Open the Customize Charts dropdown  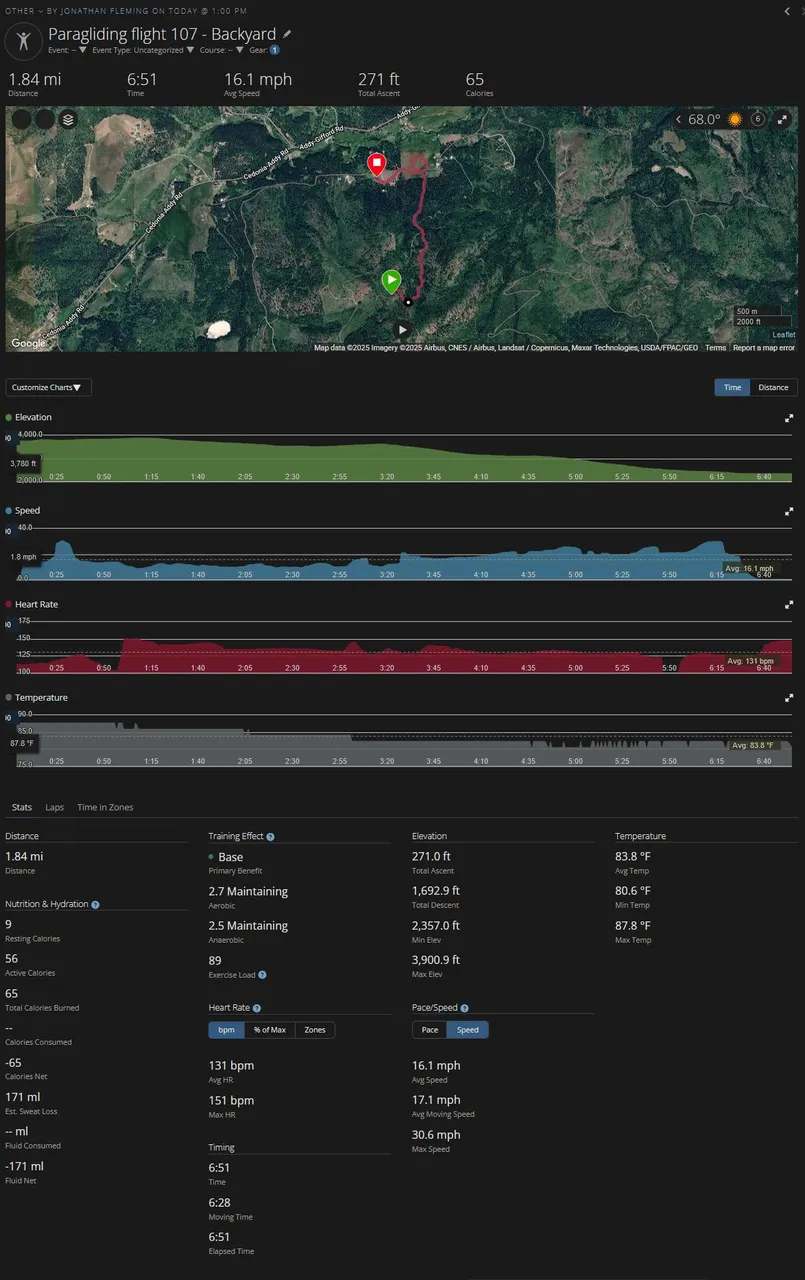[x=48, y=387]
